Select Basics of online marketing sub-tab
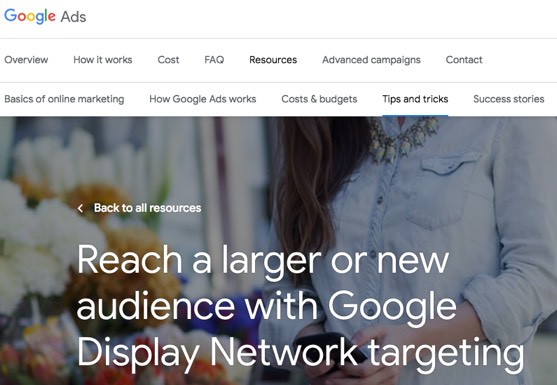557x385 pixels. tap(64, 99)
